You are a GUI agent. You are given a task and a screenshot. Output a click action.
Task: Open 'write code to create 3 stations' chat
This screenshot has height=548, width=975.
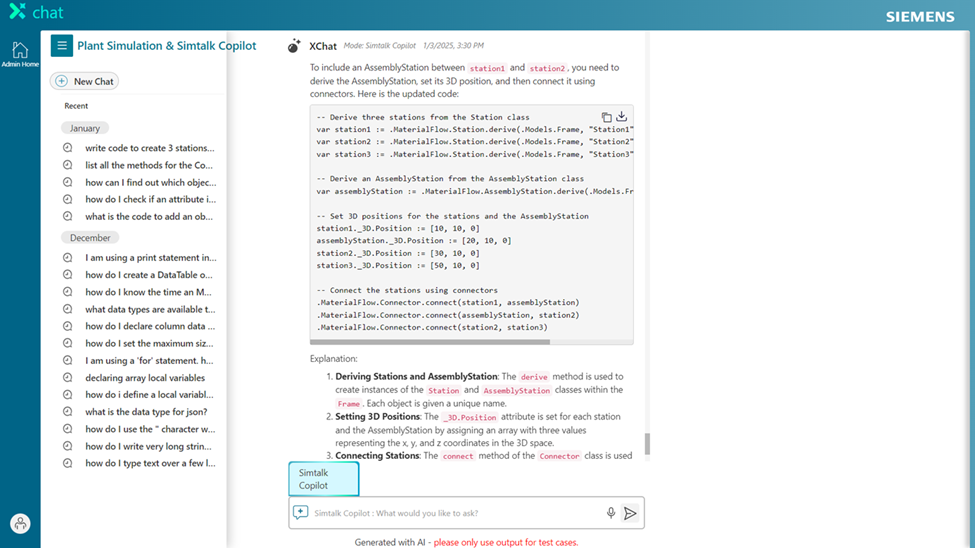point(149,148)
